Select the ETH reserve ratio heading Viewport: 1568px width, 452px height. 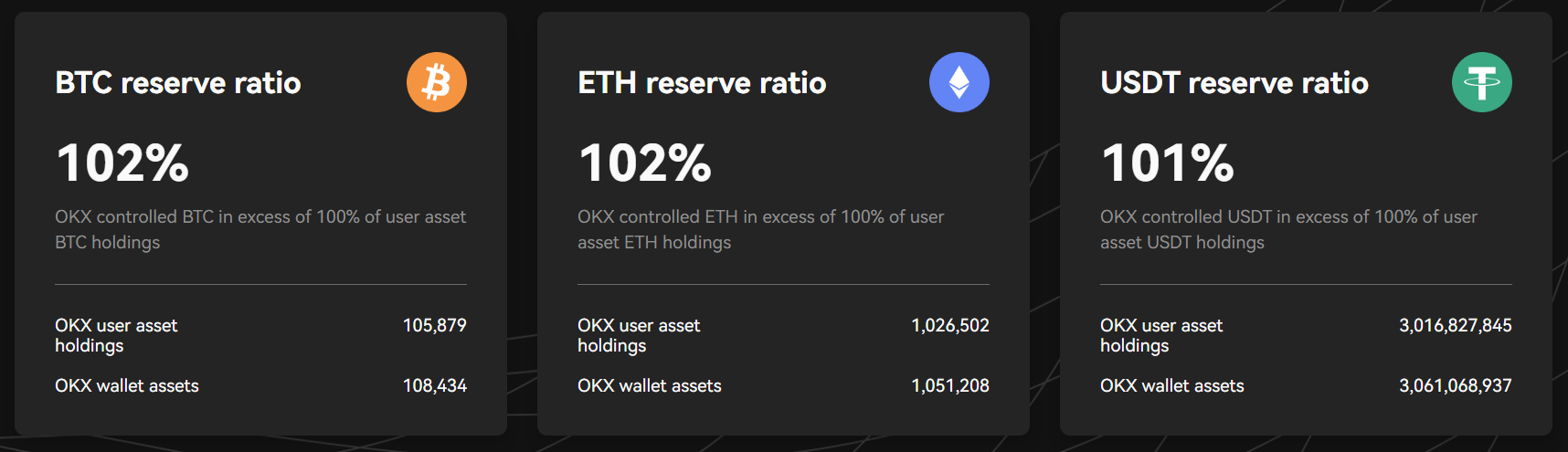(x=702, y=83)
